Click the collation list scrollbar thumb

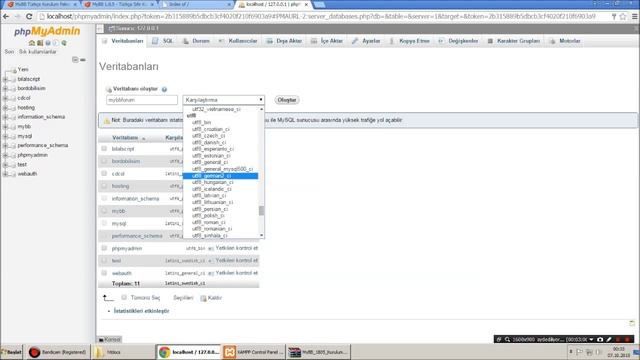(261, 211)
